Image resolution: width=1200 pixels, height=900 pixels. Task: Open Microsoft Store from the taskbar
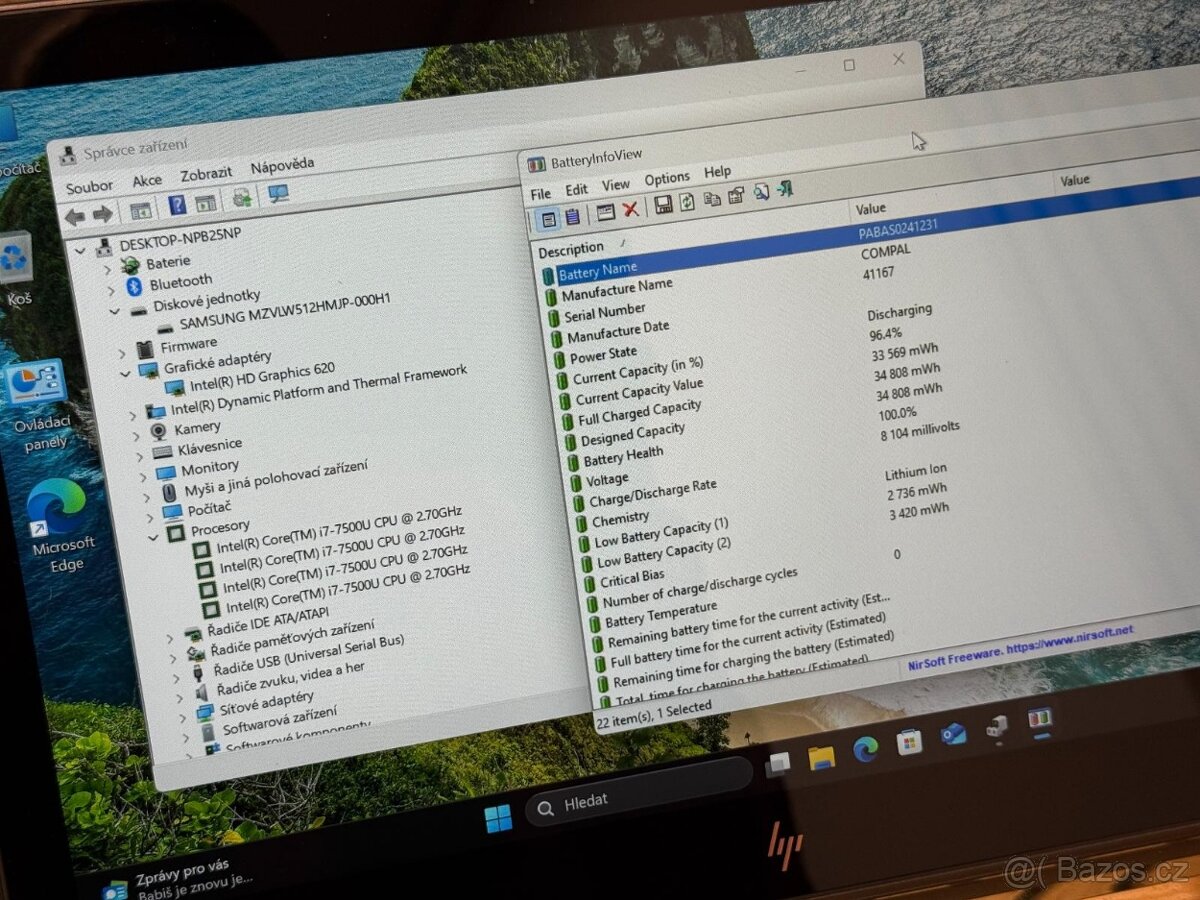click(909, 742)
